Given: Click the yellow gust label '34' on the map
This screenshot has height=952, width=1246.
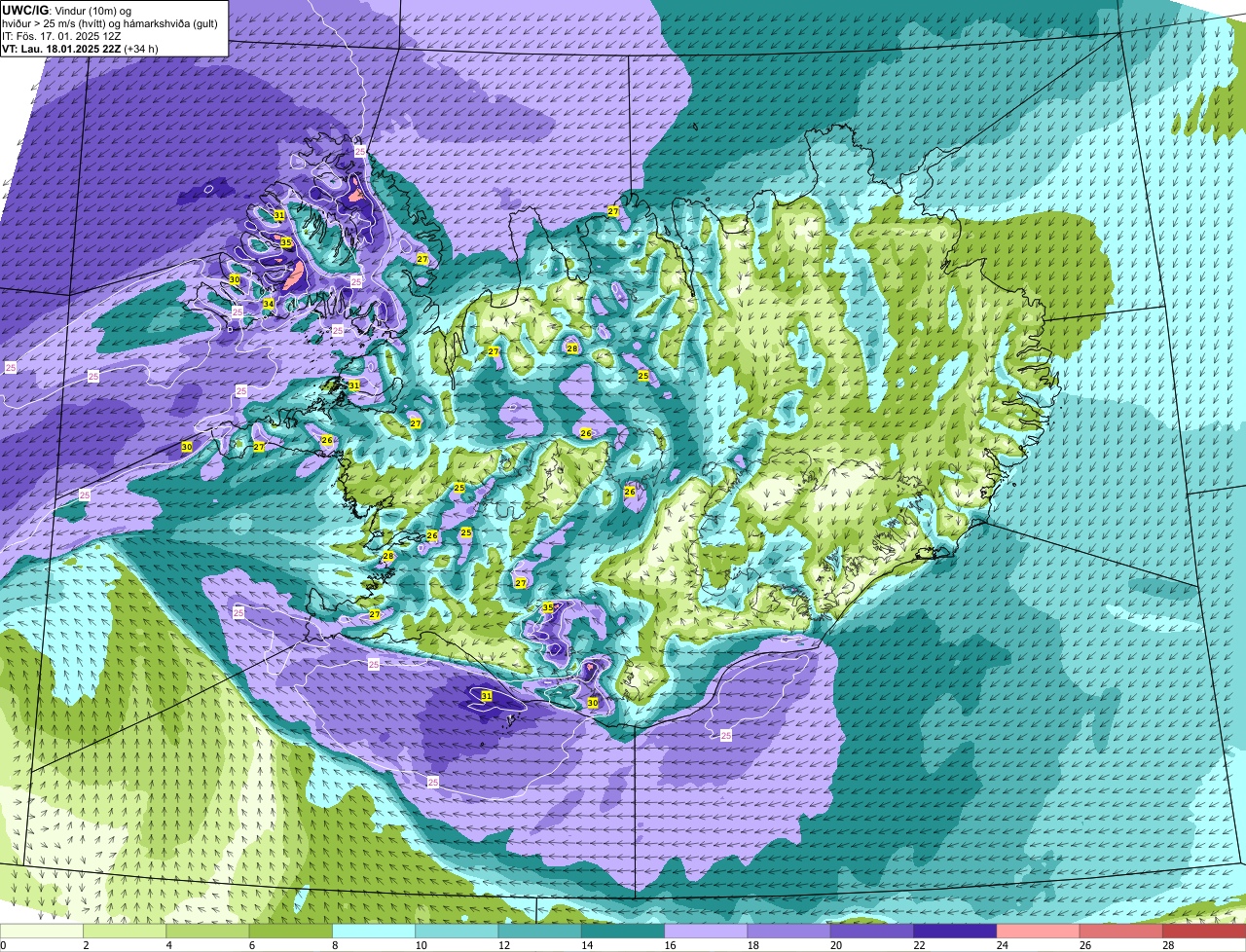Looking at the screenshot, I should click(268, 305).
